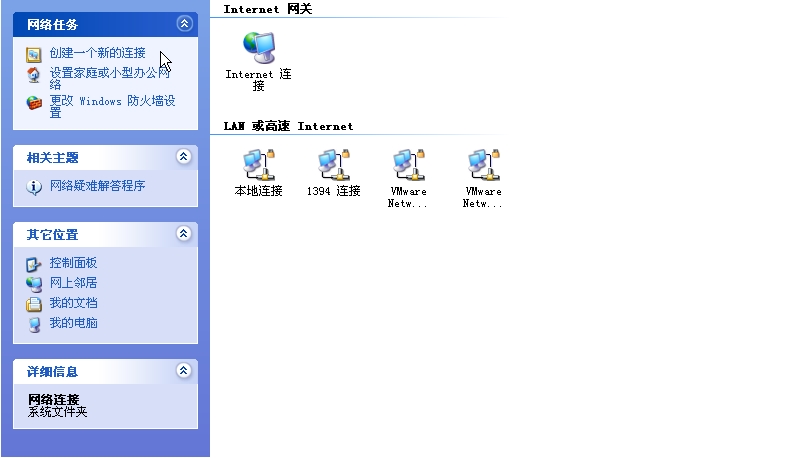Go to 控制面板 link
This screenshot has height=458, width=792.
click(73, 263)
